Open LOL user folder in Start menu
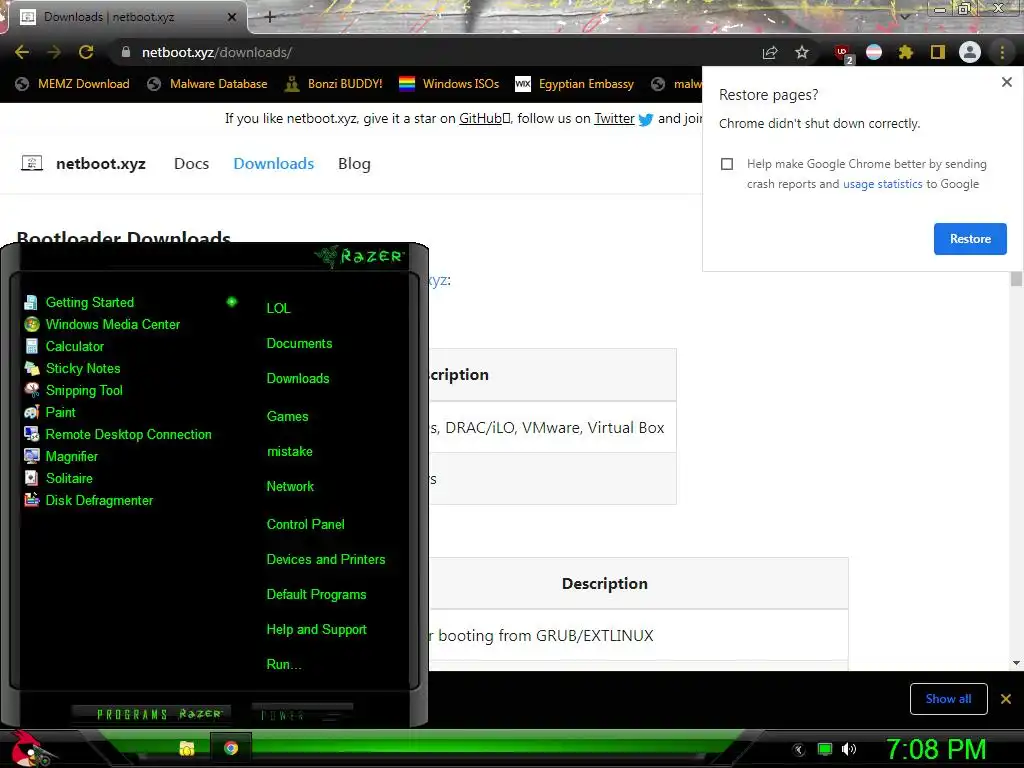The image size is (1024, 768). point(278,308)
